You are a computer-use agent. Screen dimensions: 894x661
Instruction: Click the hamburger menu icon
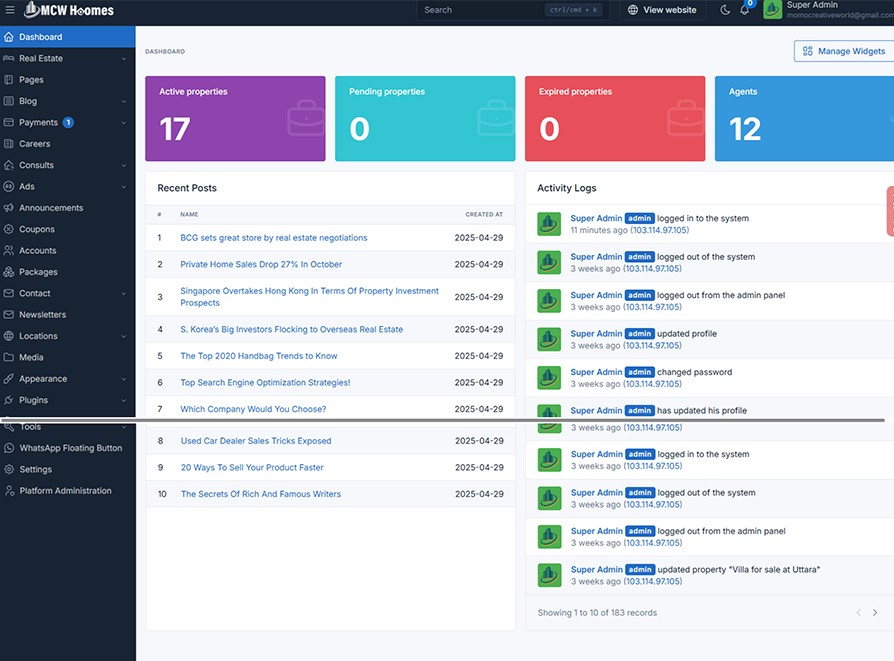(x=10, y=10)
